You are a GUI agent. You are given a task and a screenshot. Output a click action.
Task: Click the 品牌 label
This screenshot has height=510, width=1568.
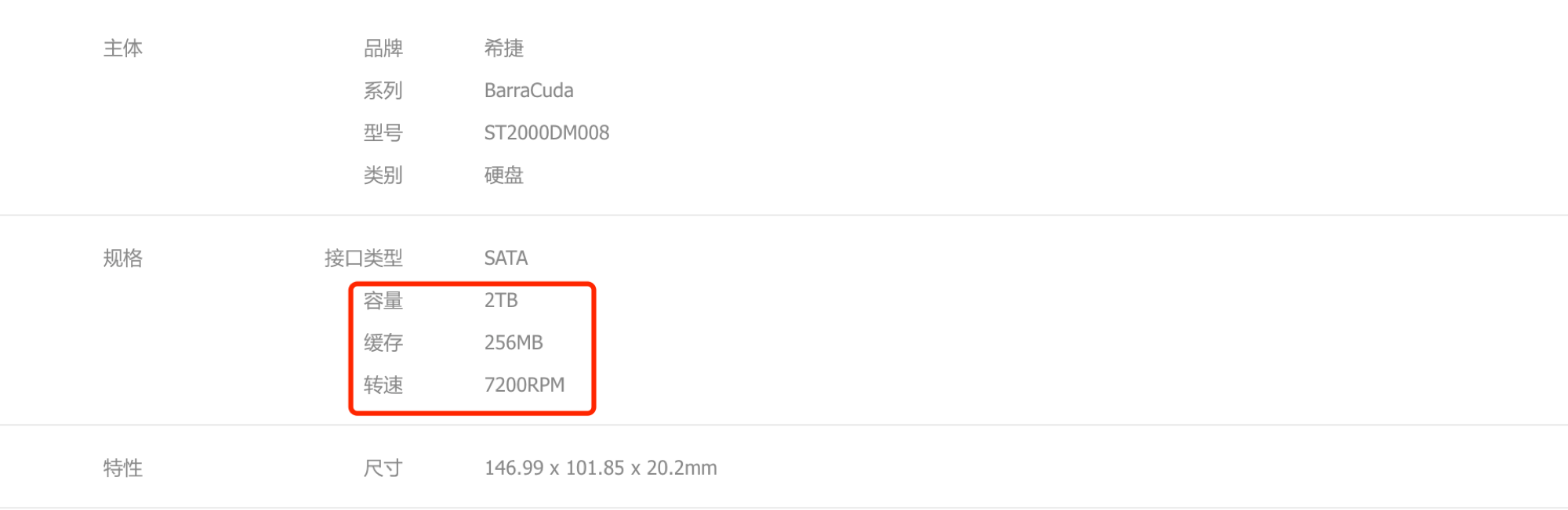coord(383,49)
